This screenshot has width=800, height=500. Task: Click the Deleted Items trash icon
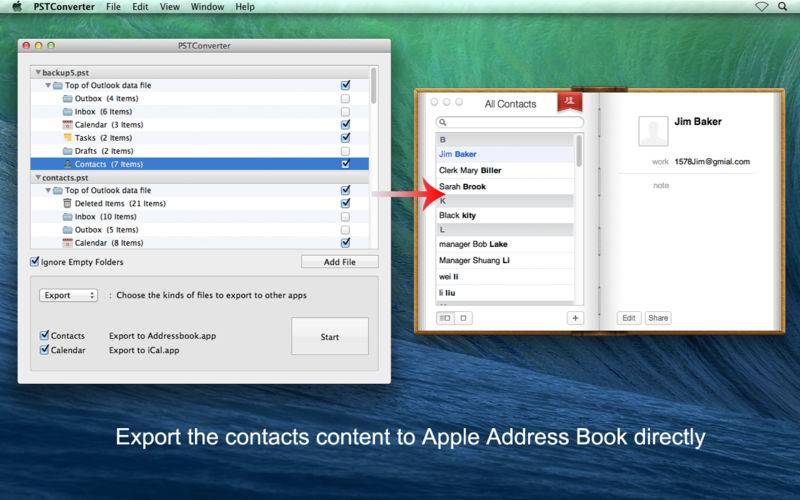[x=67, y=203]
